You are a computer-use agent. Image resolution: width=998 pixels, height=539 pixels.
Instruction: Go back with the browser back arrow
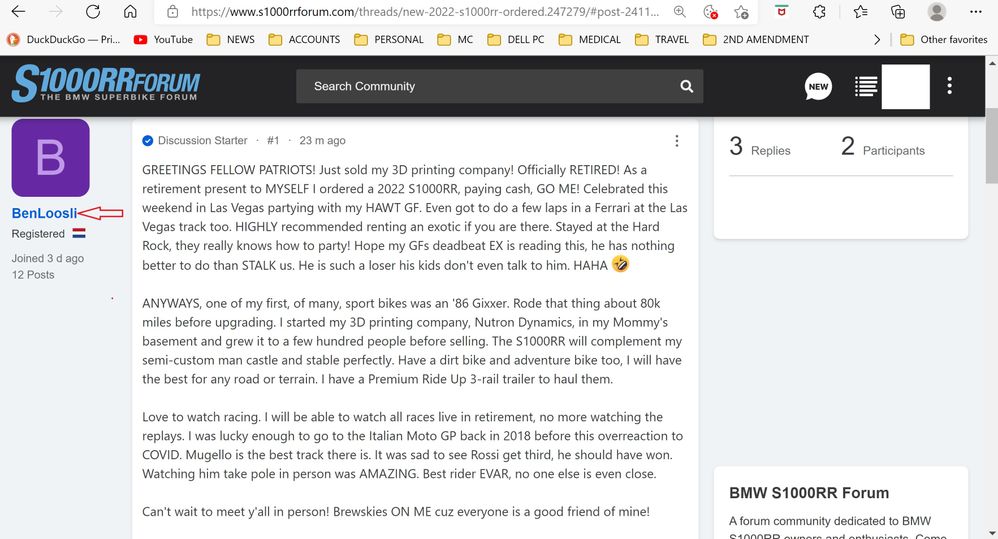click(18, 11)
